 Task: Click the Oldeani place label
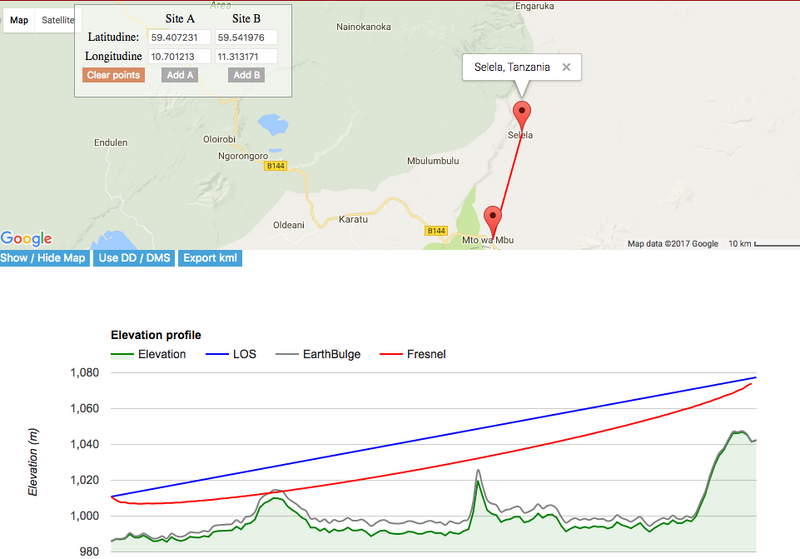pyautogui.click(x=288, y=225)
